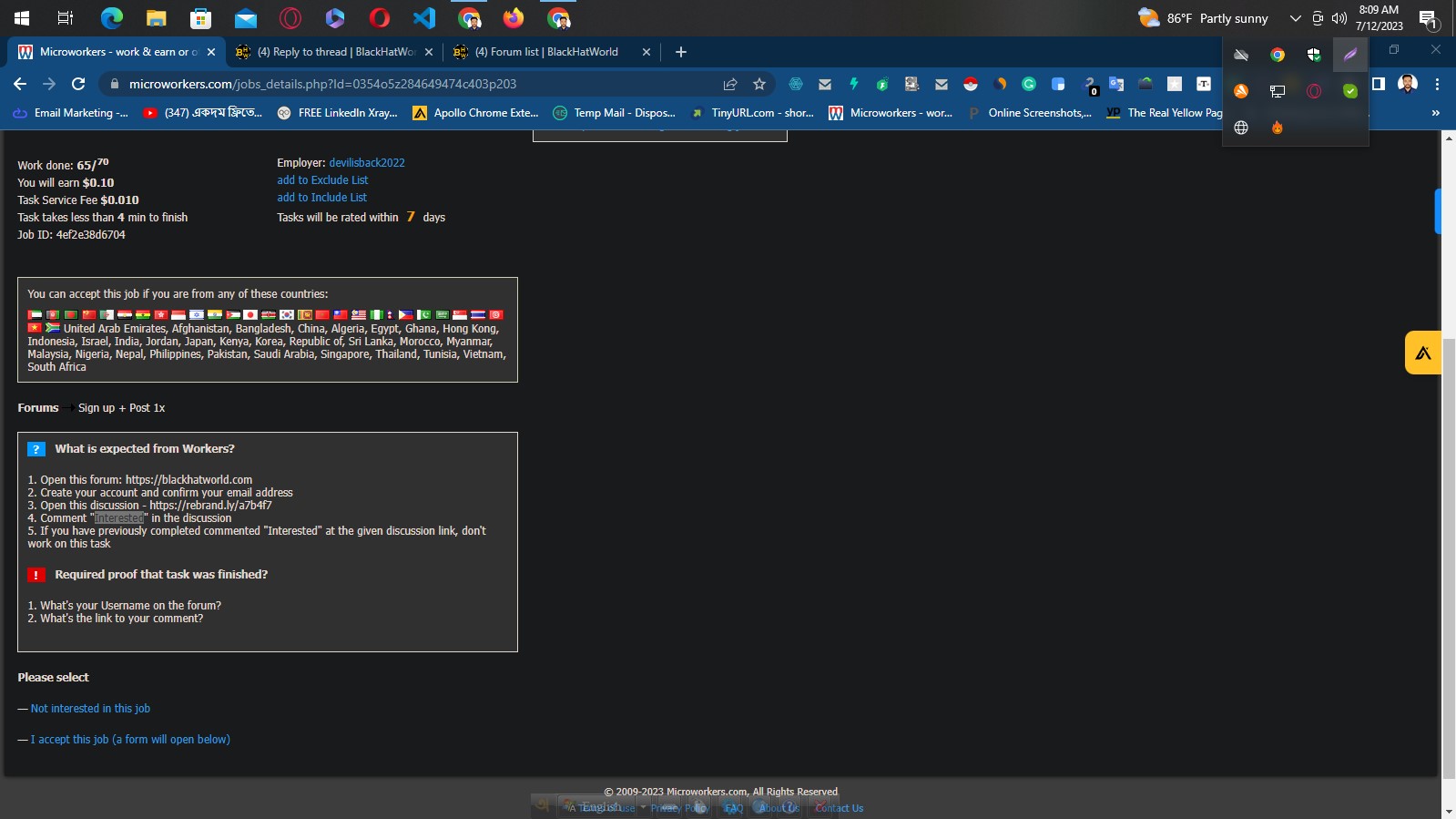Open Windows Security in the system tray
This screenshot has width=1456, height=819.
point(1314,55)
